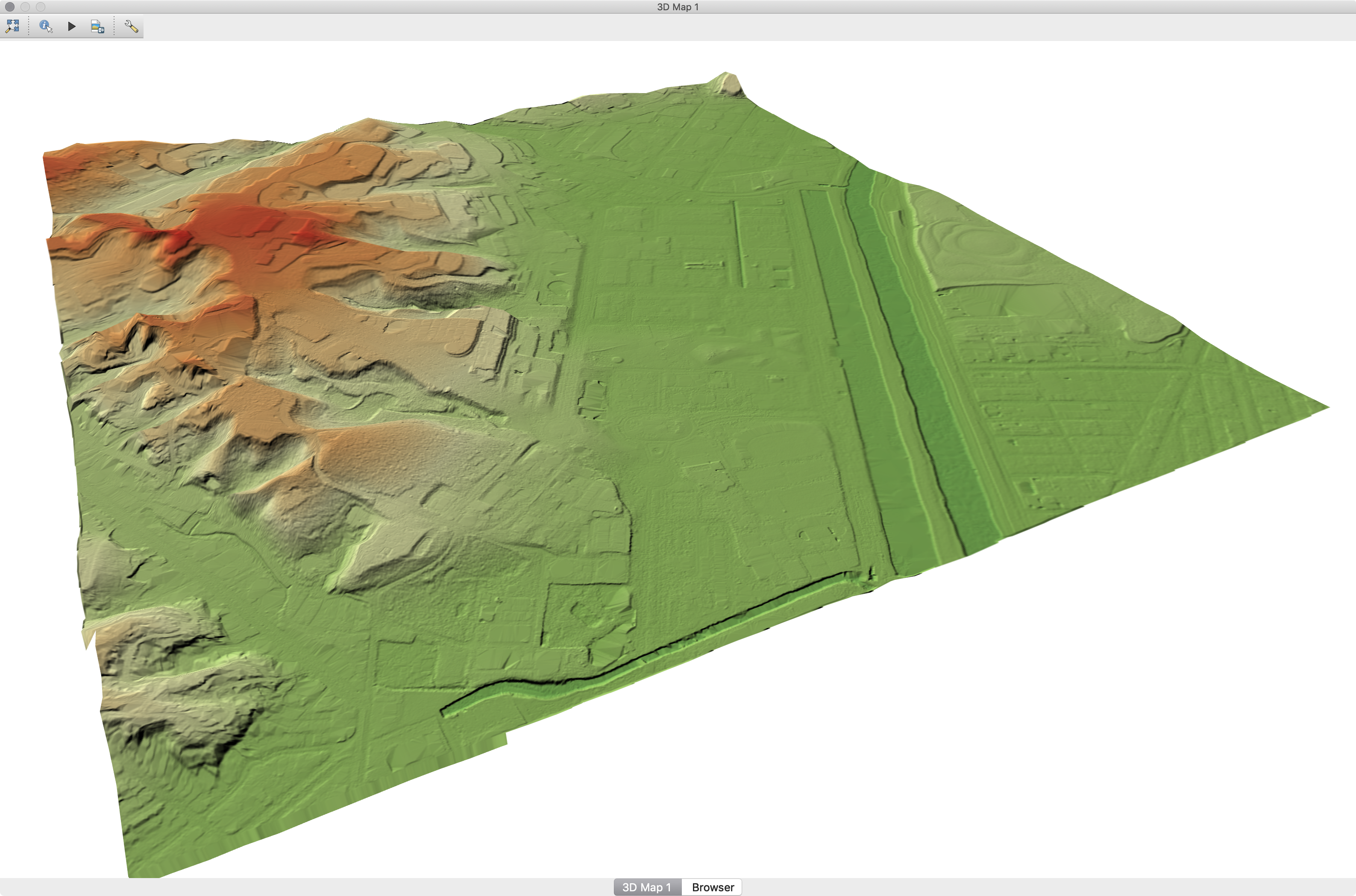The height and width of the screenshot is (896, 1356).
Task: Click the grayed minimize window button
Action: tap(25, 7)
